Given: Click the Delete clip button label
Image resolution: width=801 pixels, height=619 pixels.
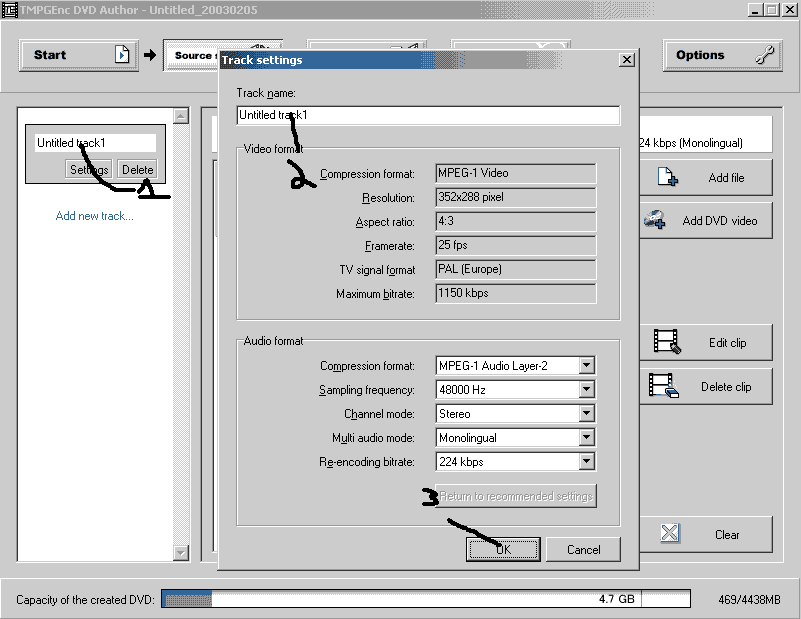Looking at the screenshot, I should (726, 387).
